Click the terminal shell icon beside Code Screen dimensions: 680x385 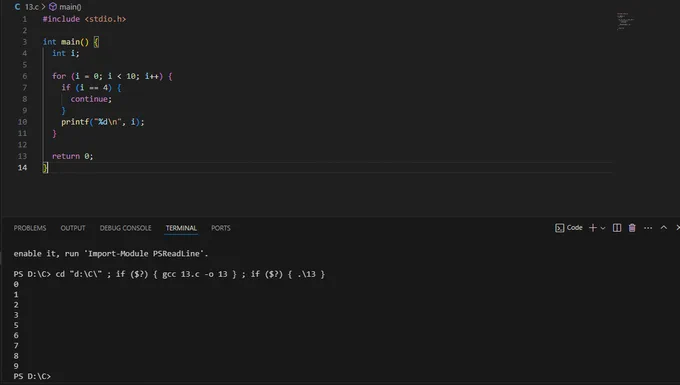pos(559,228)
